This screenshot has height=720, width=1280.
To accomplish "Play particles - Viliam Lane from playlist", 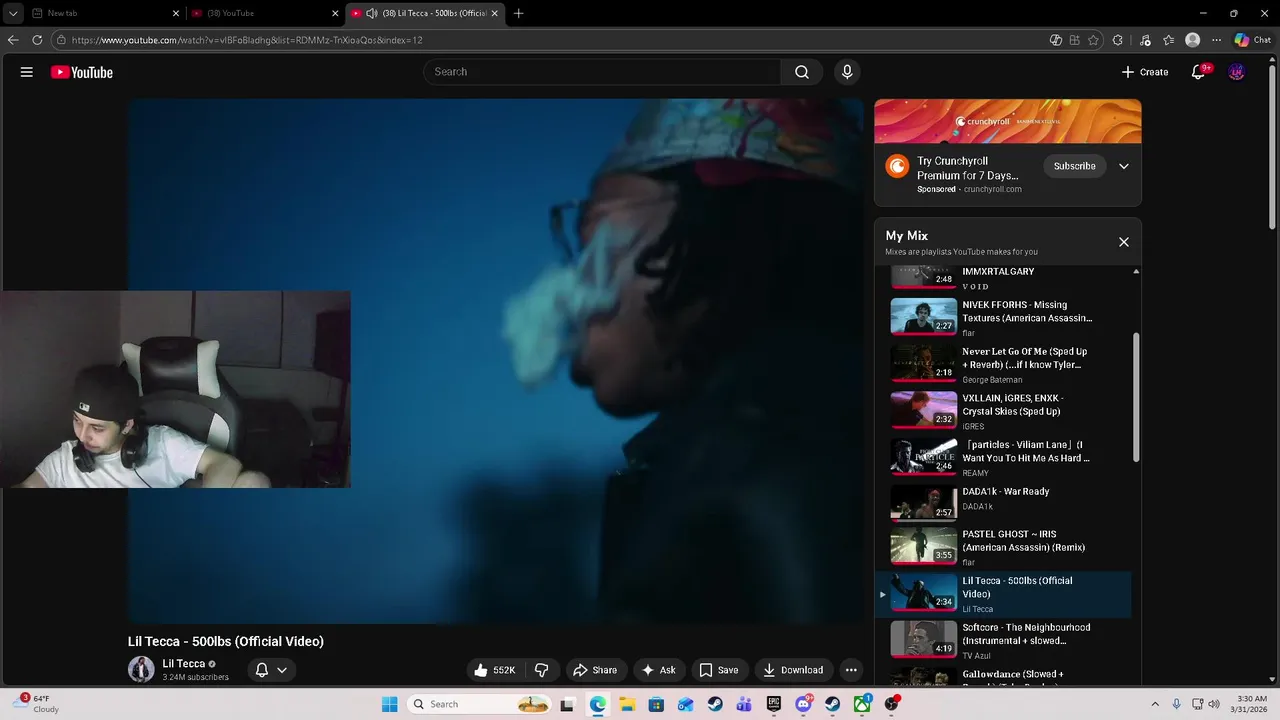I will coord(1003,458).
